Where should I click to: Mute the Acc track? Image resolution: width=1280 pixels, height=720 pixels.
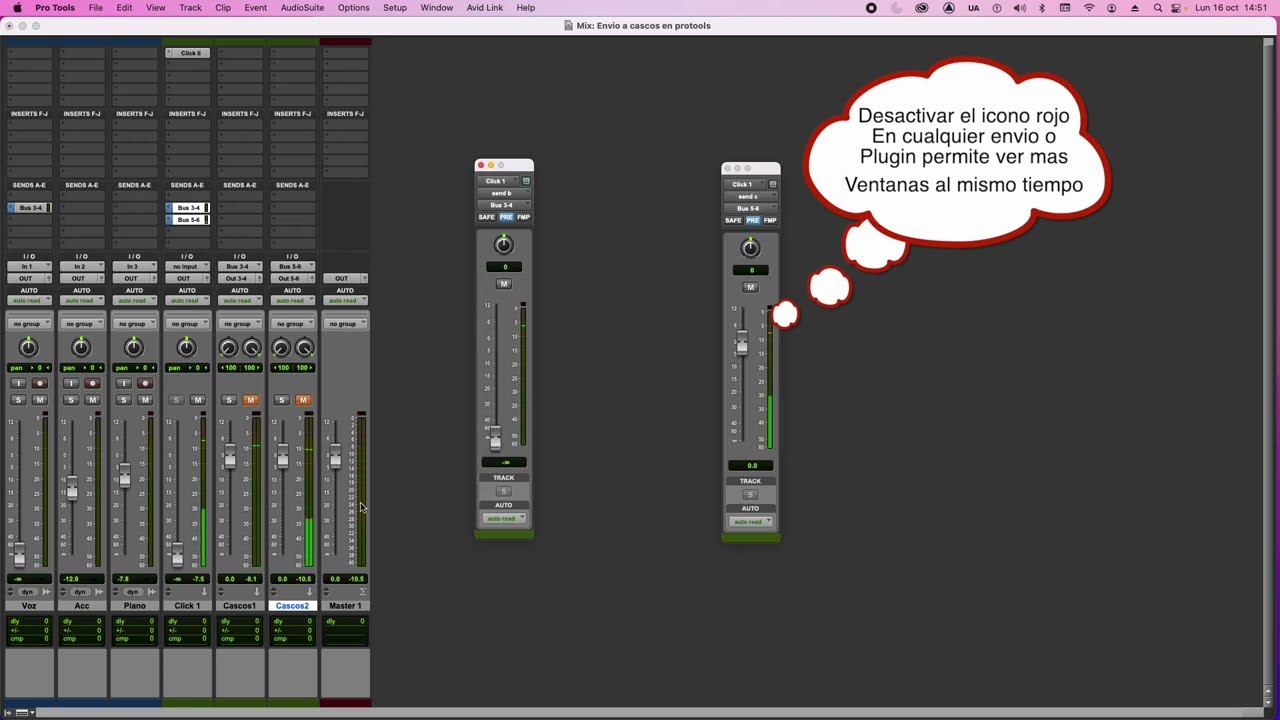(x=92, y=400)
